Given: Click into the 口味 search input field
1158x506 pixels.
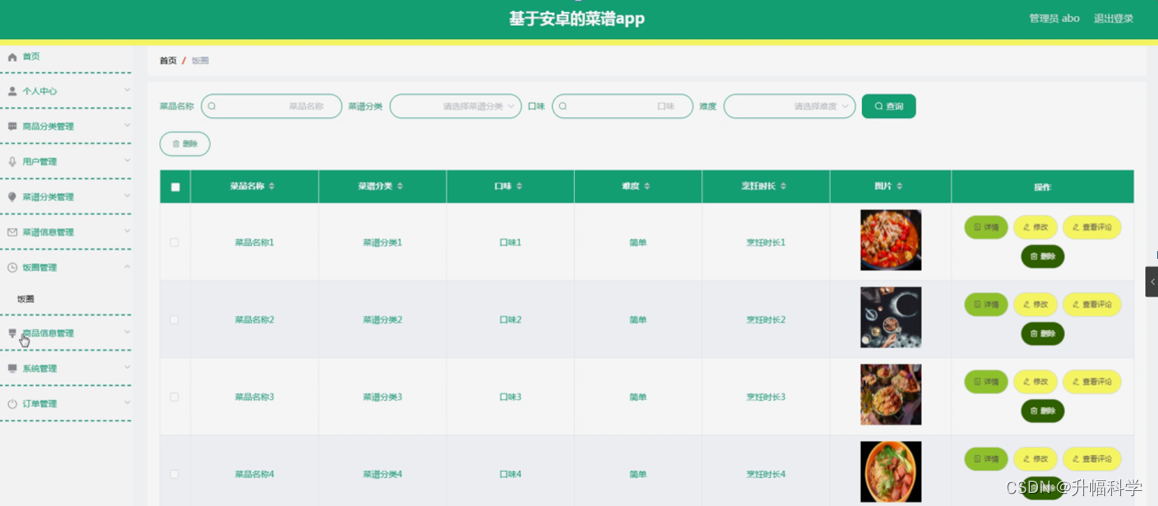Looking at the screenshot, I should [622, 106].
